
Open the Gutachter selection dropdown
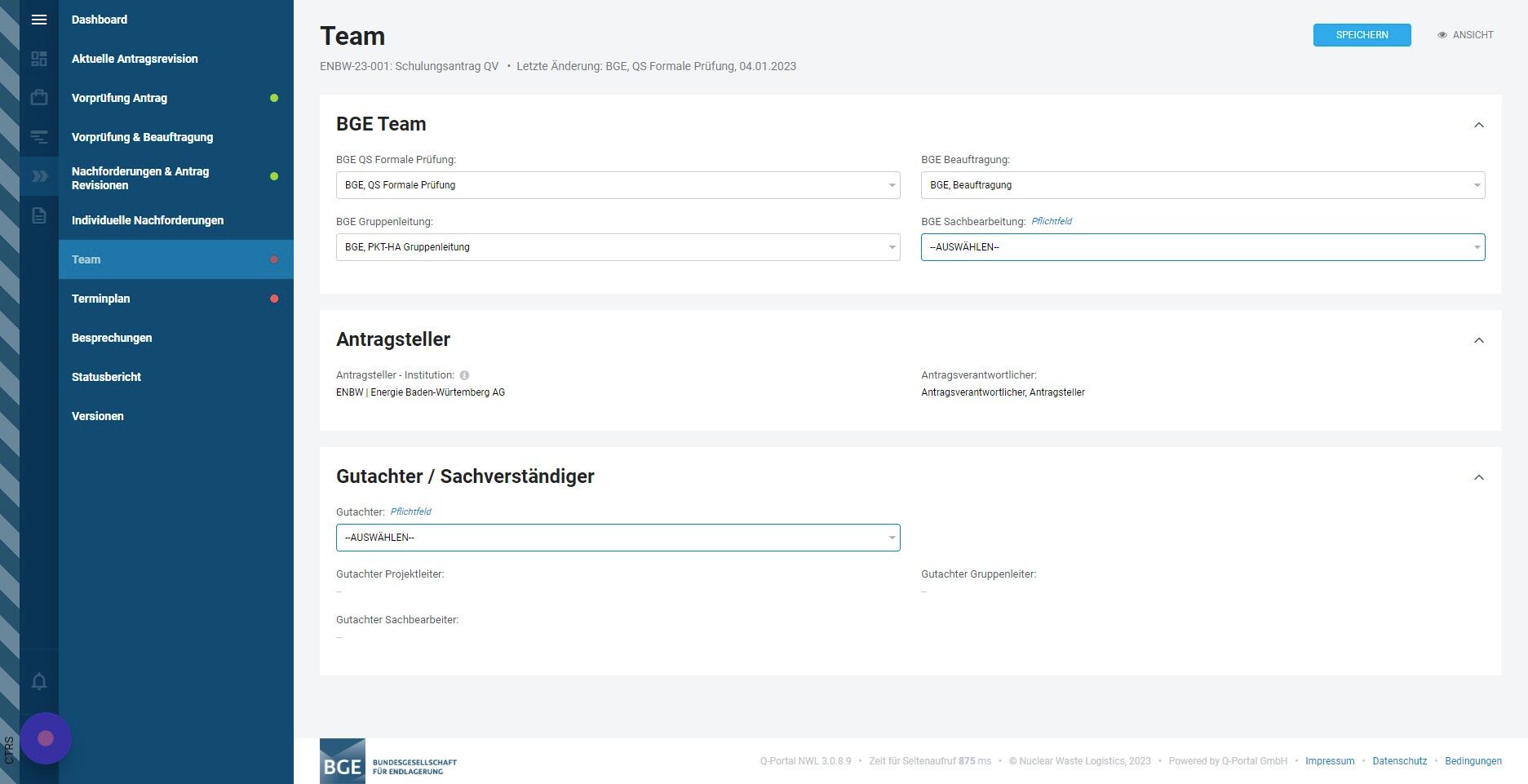point(618,538)
